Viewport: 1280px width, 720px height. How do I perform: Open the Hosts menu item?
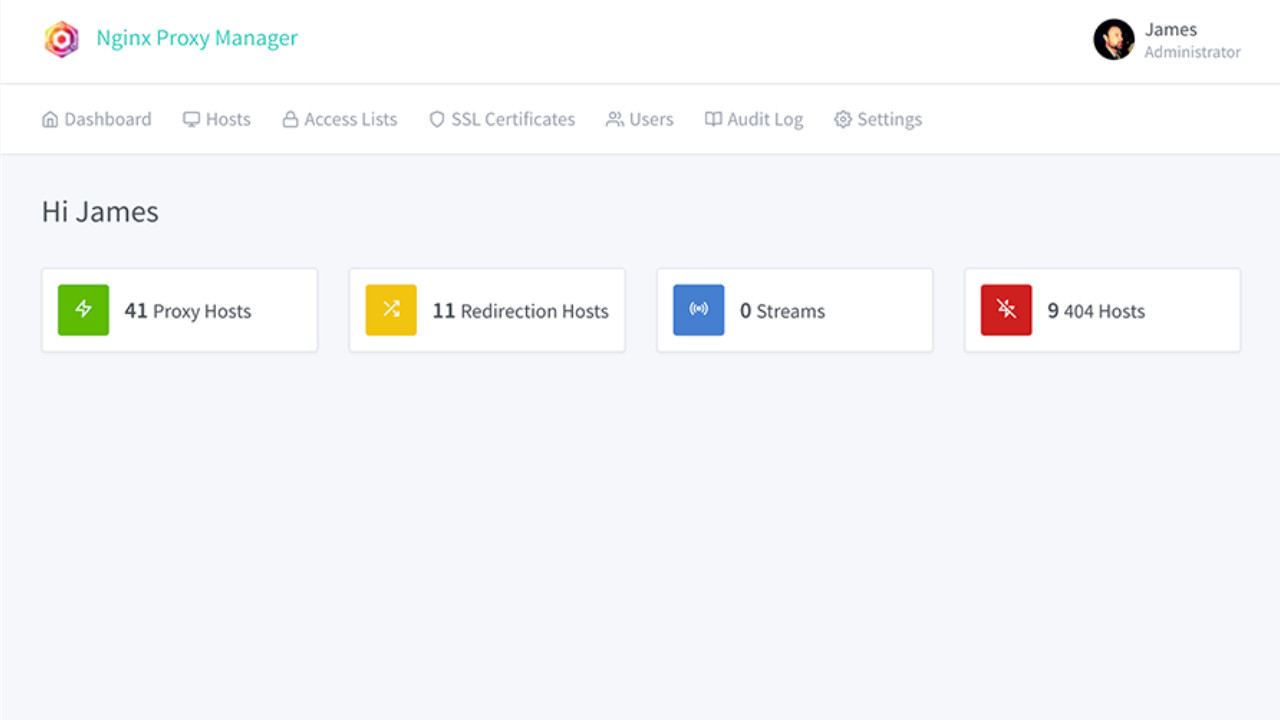[216, 119]
